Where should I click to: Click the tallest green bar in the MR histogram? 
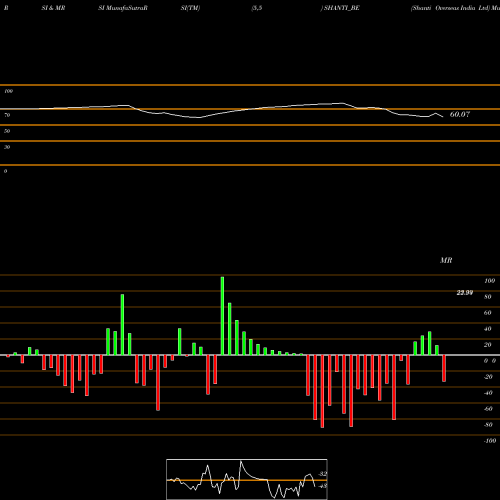coord(222,316)
